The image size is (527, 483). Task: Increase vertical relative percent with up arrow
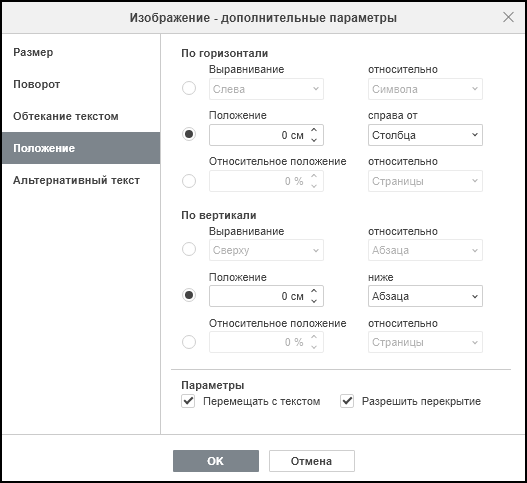pyautogui.click(x=314, y=337)
